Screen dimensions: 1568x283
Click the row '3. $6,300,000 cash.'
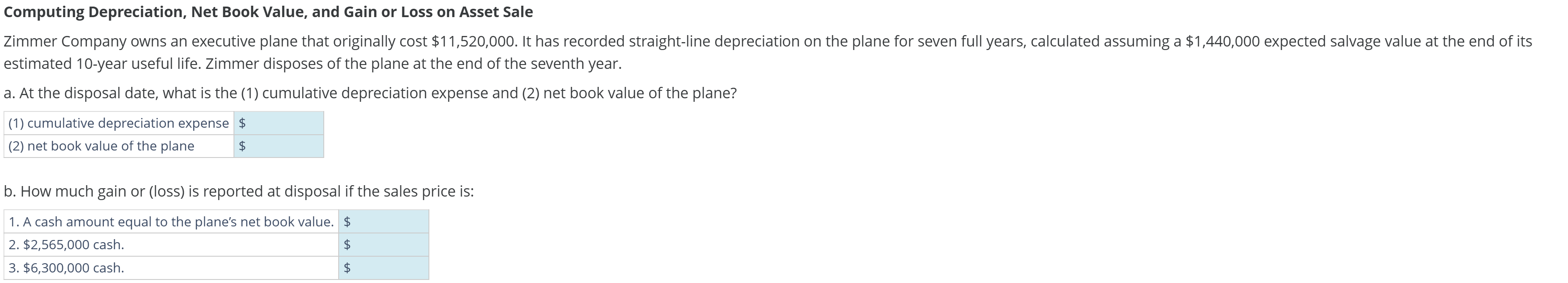(x=67, y=268)
